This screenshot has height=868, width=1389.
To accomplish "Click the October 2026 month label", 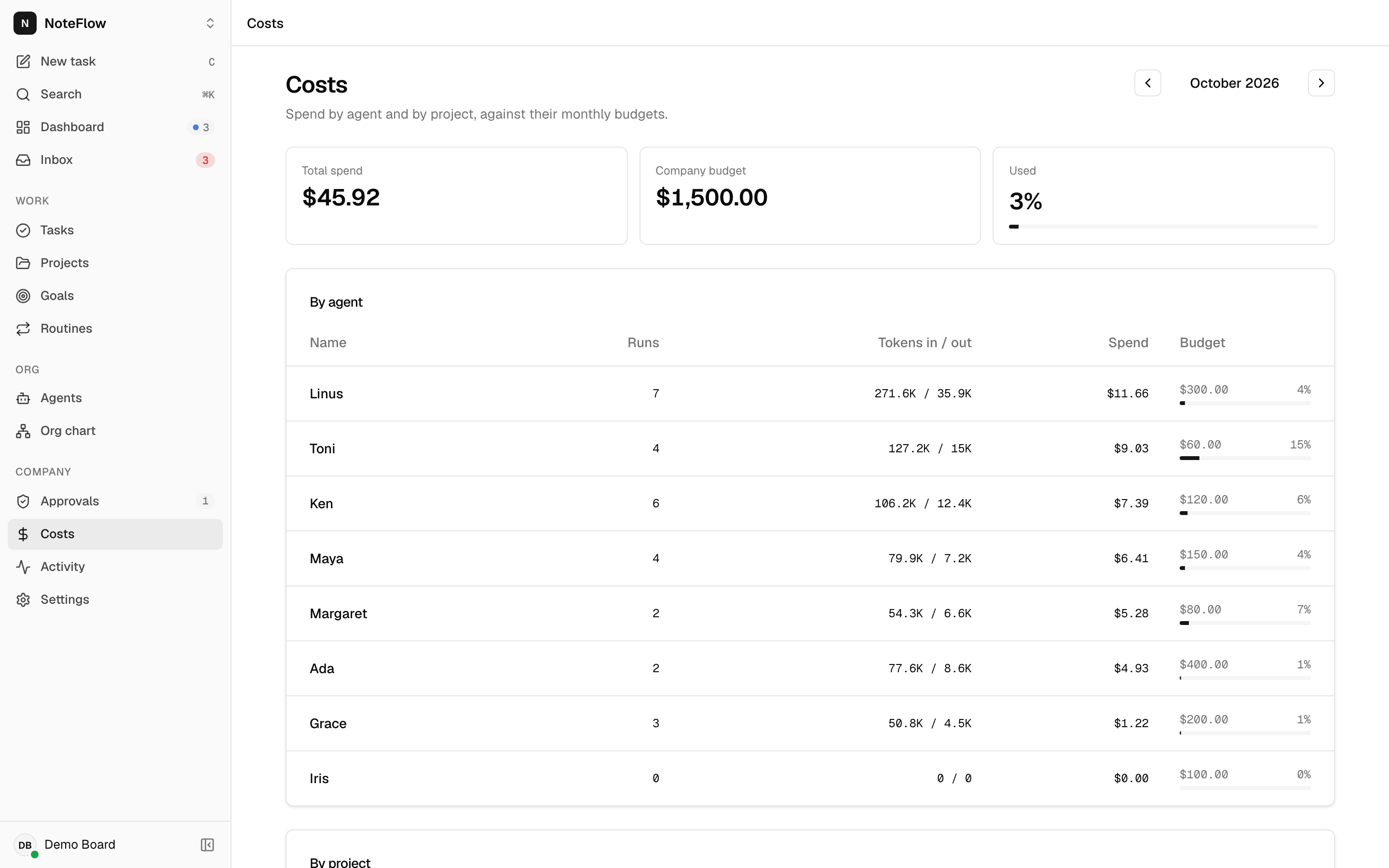I will (1234, 83).
